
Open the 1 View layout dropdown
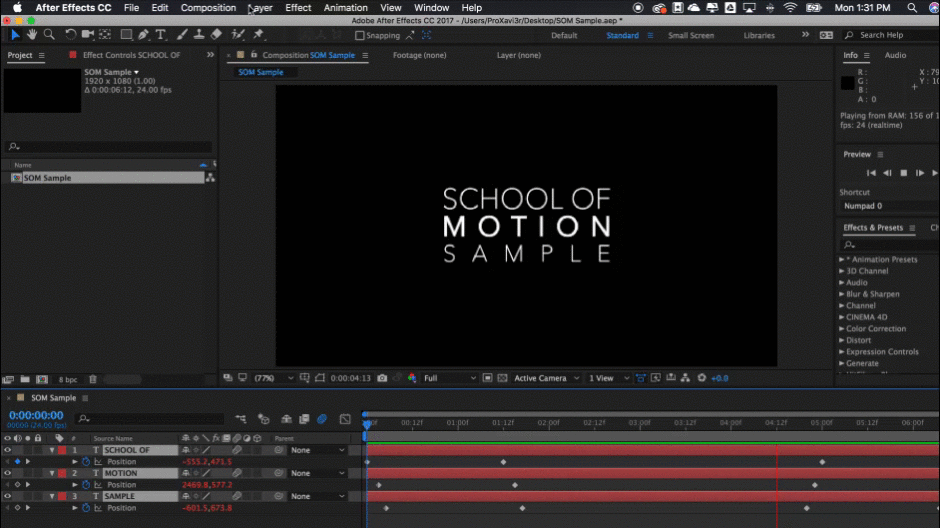click(x=608, y=378)
